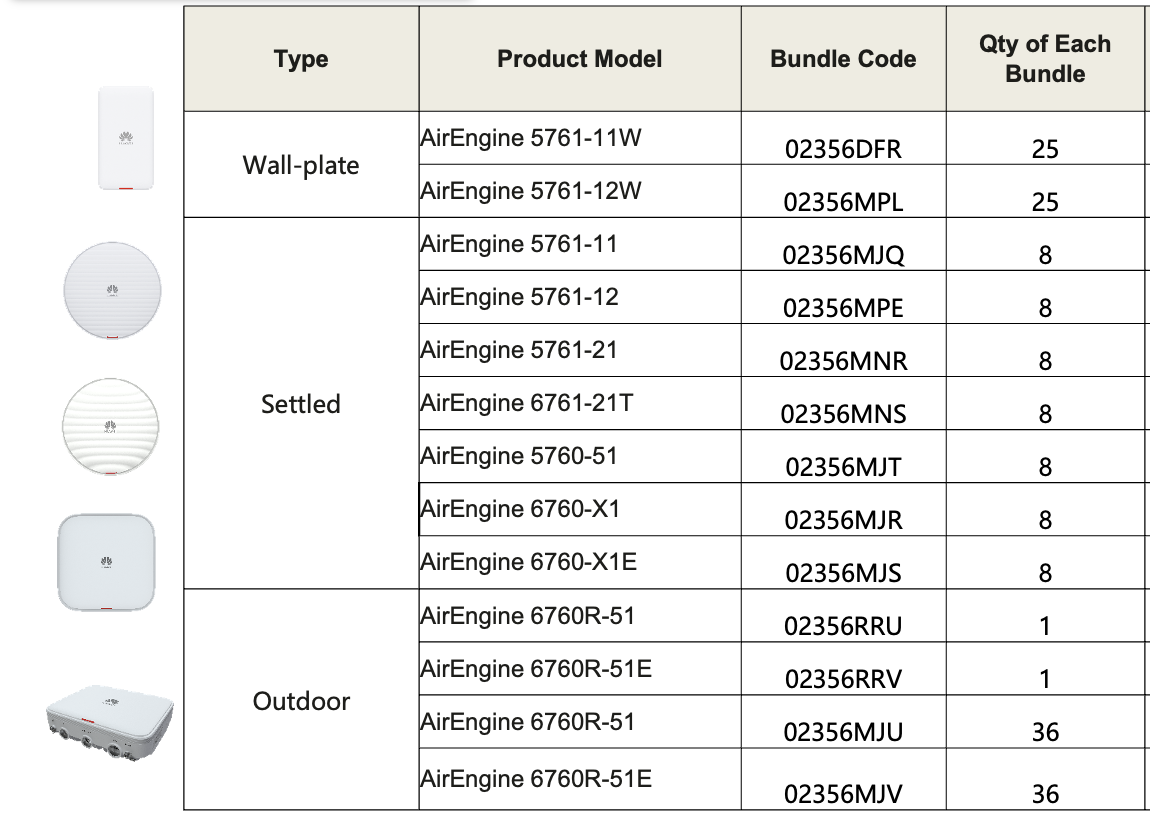Select the Settled type cell

tap(301, 403)
